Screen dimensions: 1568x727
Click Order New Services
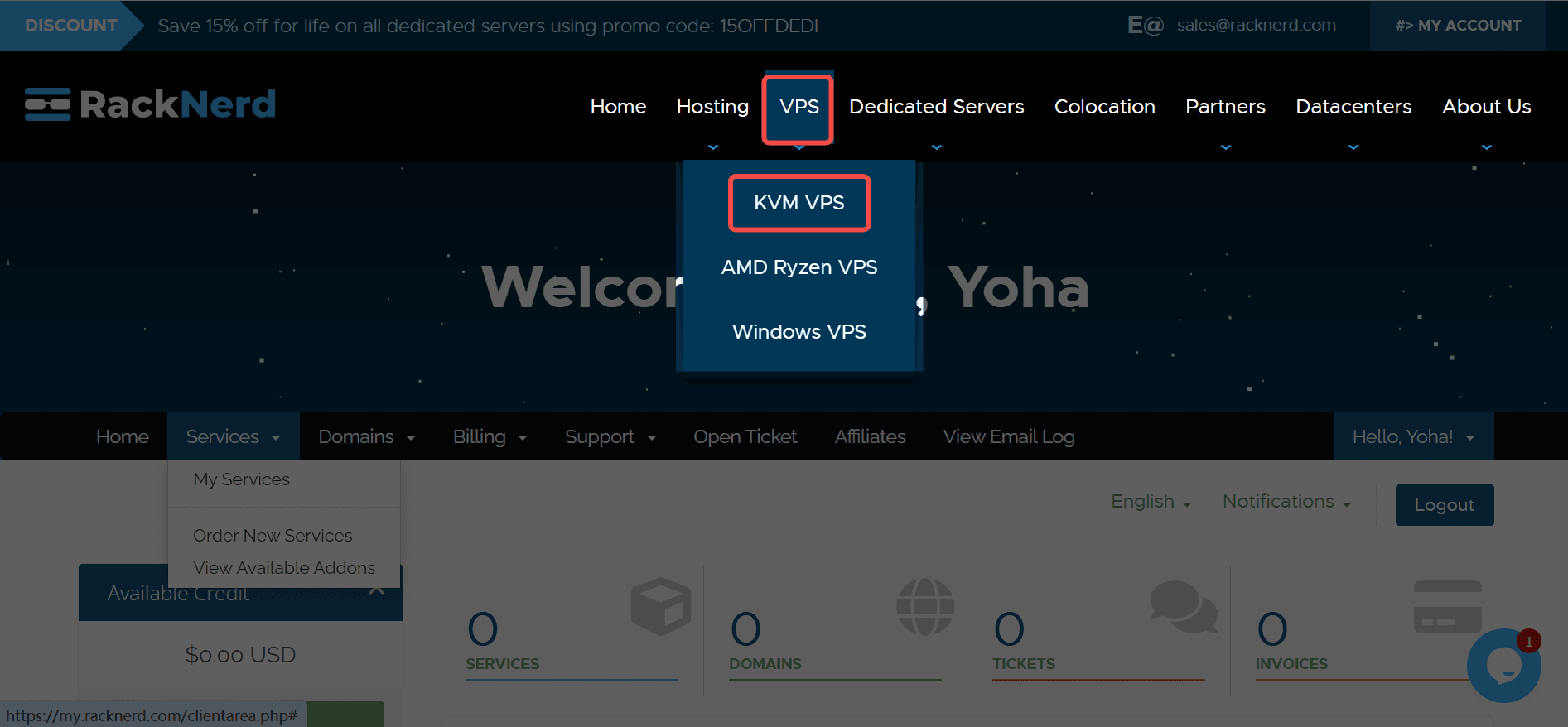(x=273, y=536)
